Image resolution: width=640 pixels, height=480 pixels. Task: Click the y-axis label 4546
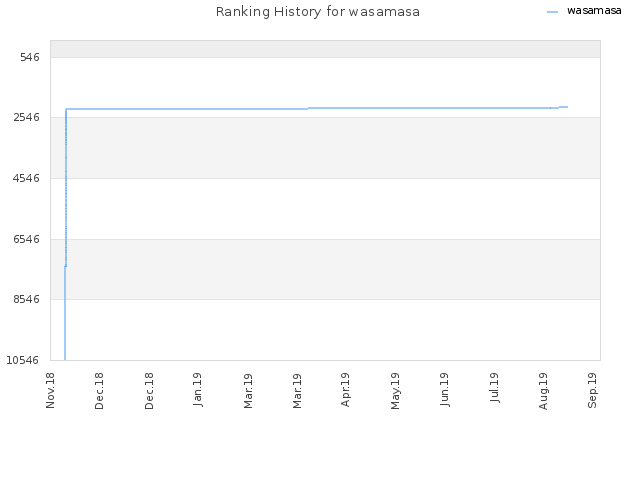tap(27, 178)
